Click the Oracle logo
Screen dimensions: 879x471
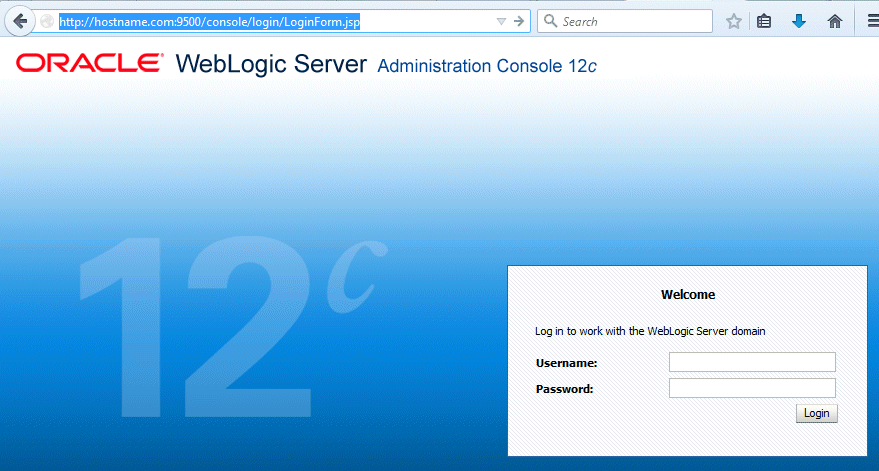pyautogui.click(x=90, y=63)
